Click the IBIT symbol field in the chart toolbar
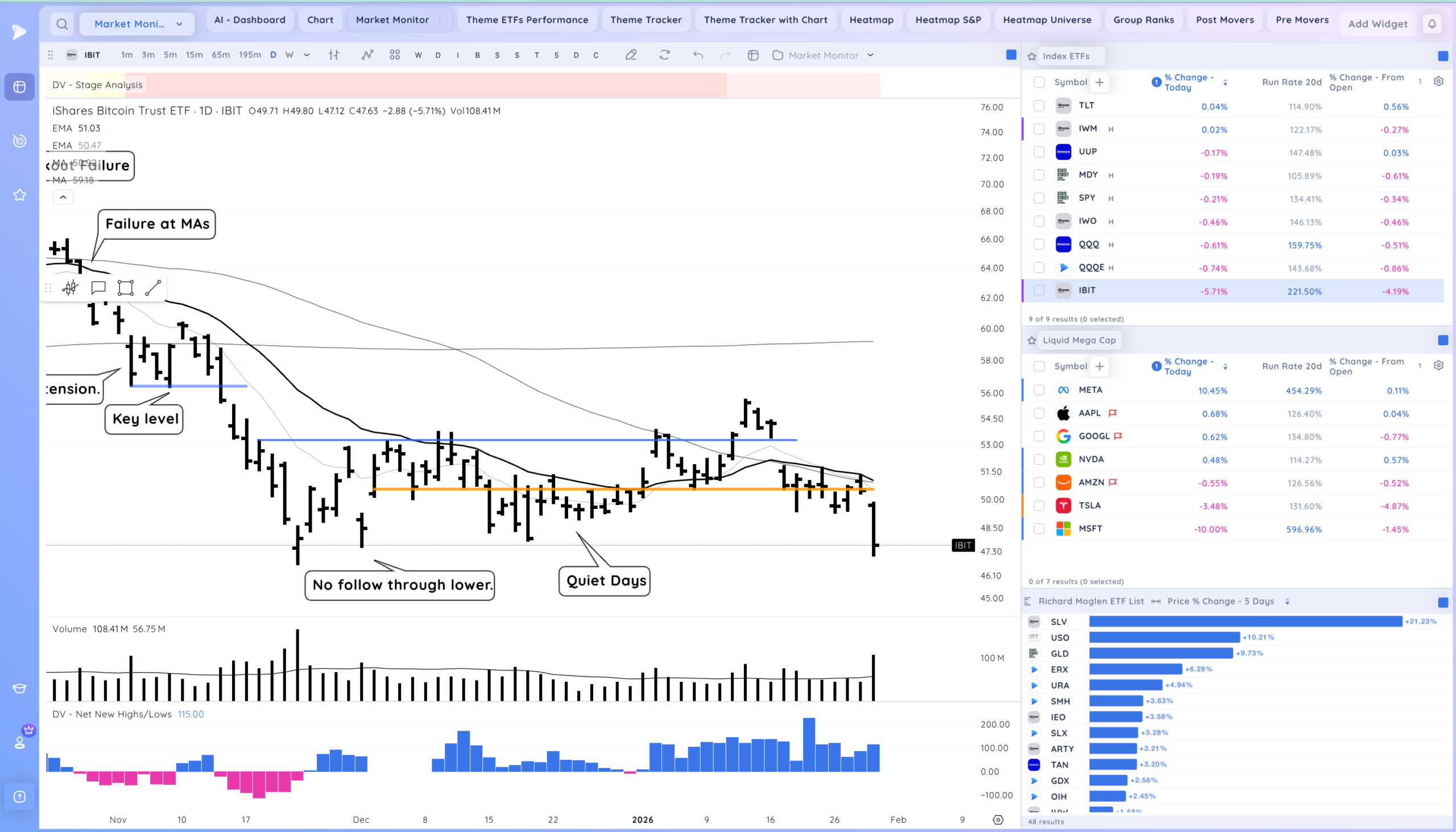The width and height of the screenshot is (1456, 832). (x=92, y=55)
